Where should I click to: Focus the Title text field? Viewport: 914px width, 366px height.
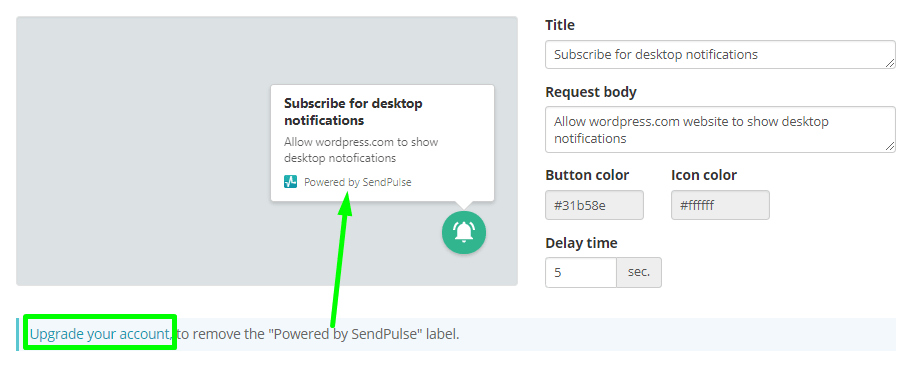point(720,54)
